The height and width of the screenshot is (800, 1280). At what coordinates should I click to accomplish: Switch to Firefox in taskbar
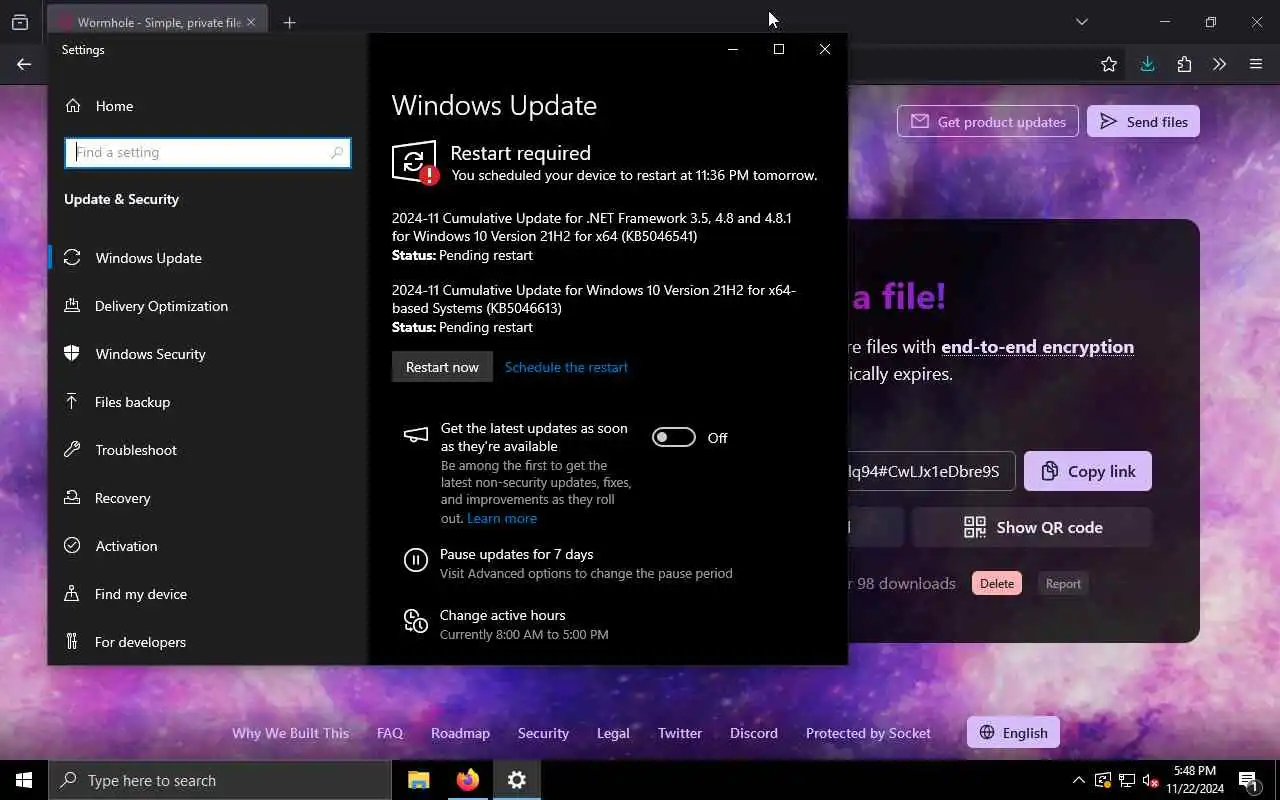point(468,780)
